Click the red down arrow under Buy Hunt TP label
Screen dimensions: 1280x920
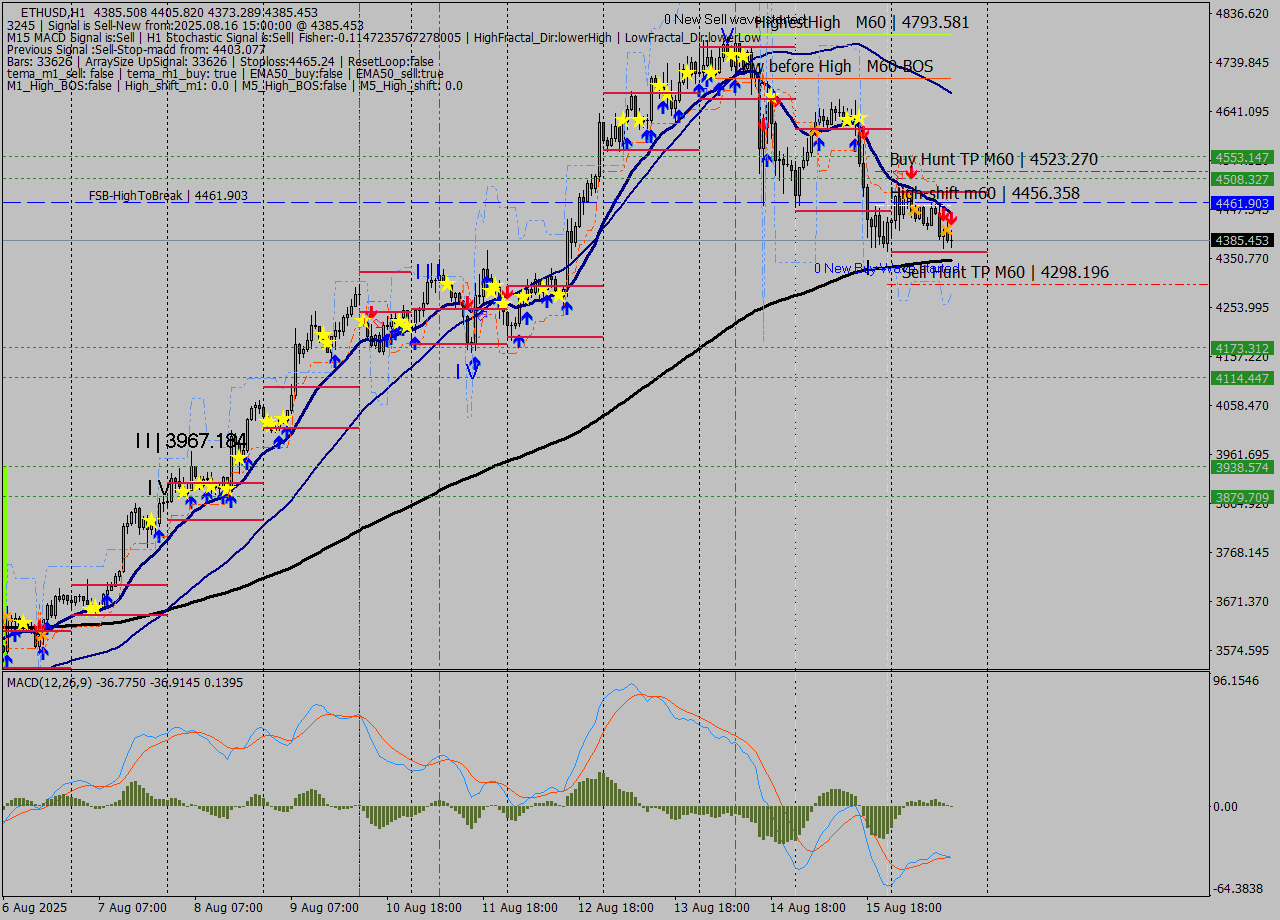point(912,174)
